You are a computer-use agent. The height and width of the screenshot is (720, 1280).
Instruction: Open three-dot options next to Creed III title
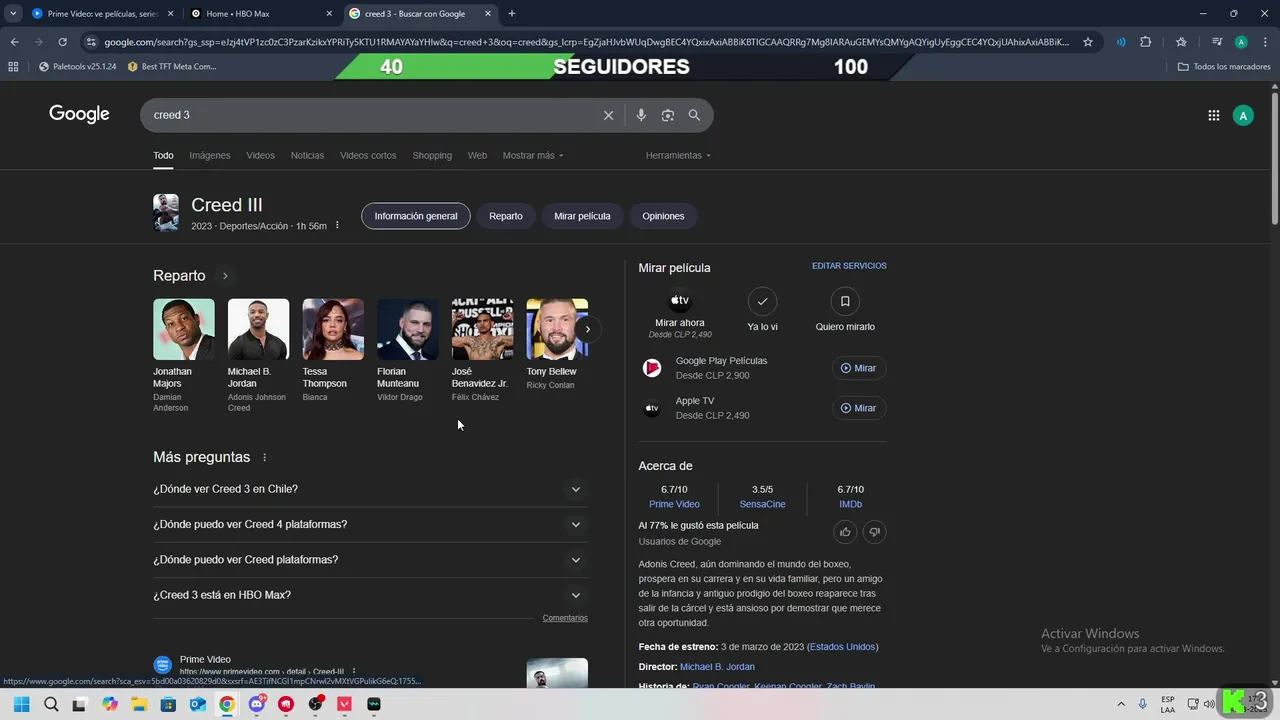click(337, 225)
